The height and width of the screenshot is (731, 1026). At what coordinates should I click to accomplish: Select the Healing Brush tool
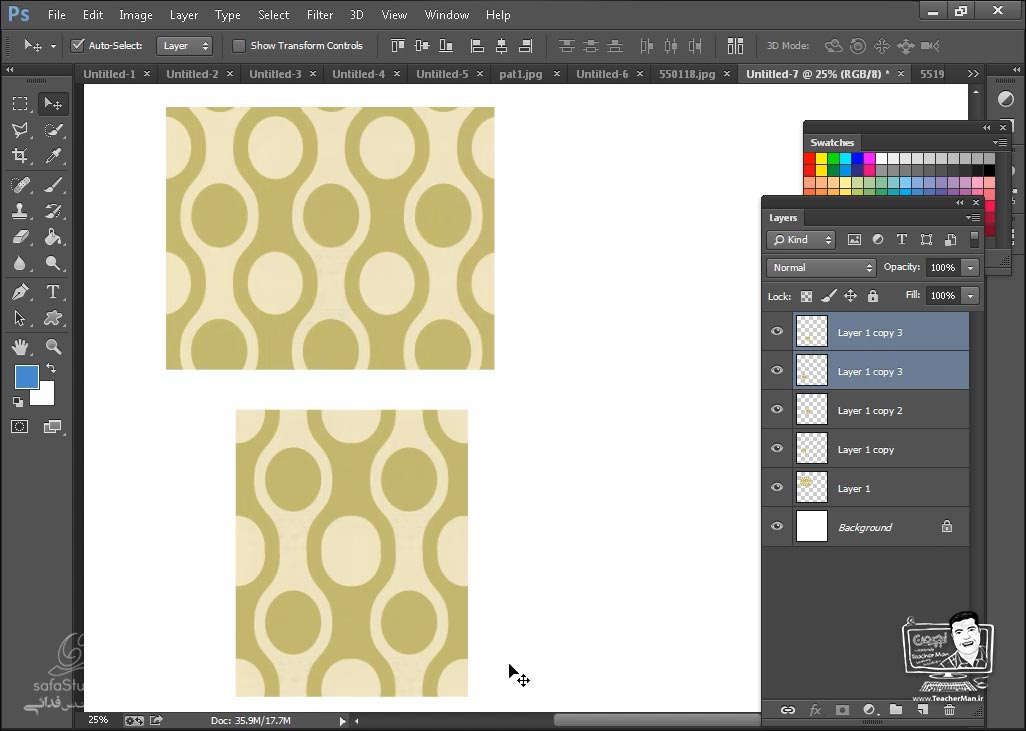click(20, 185)
